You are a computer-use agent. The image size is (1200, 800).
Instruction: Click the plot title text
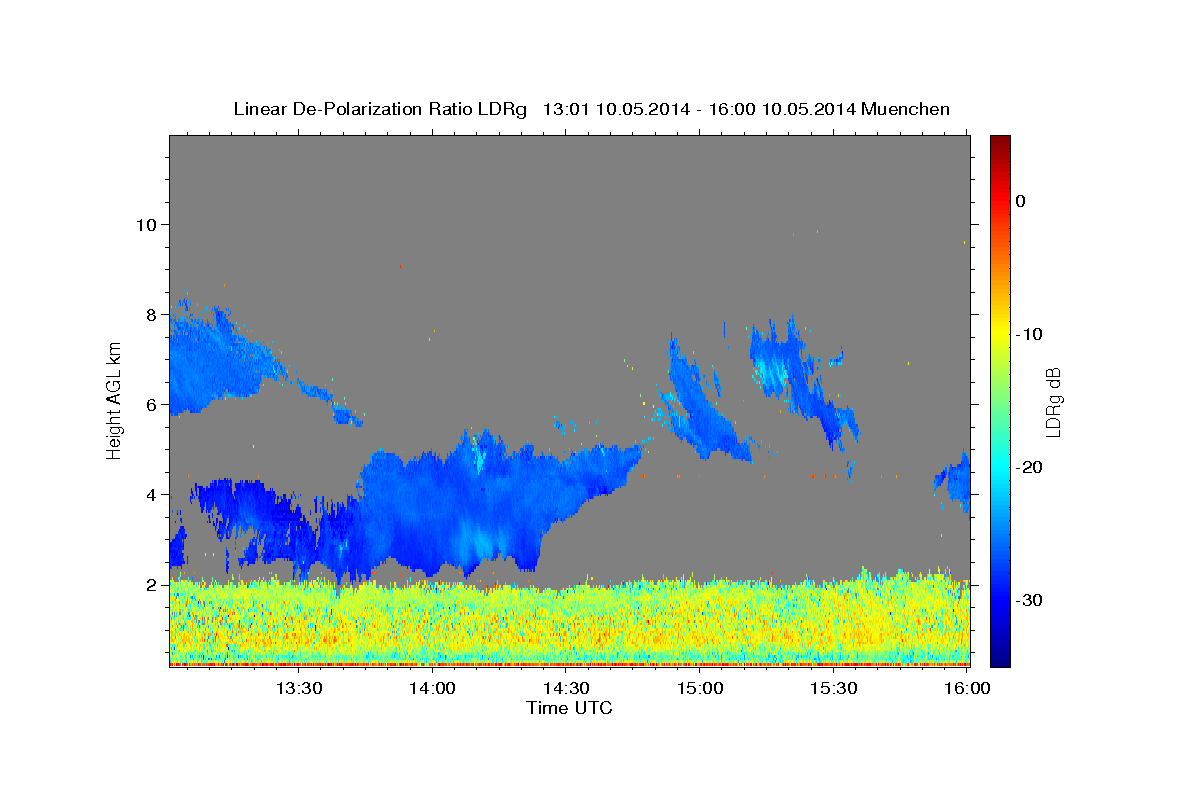[591, 109]
